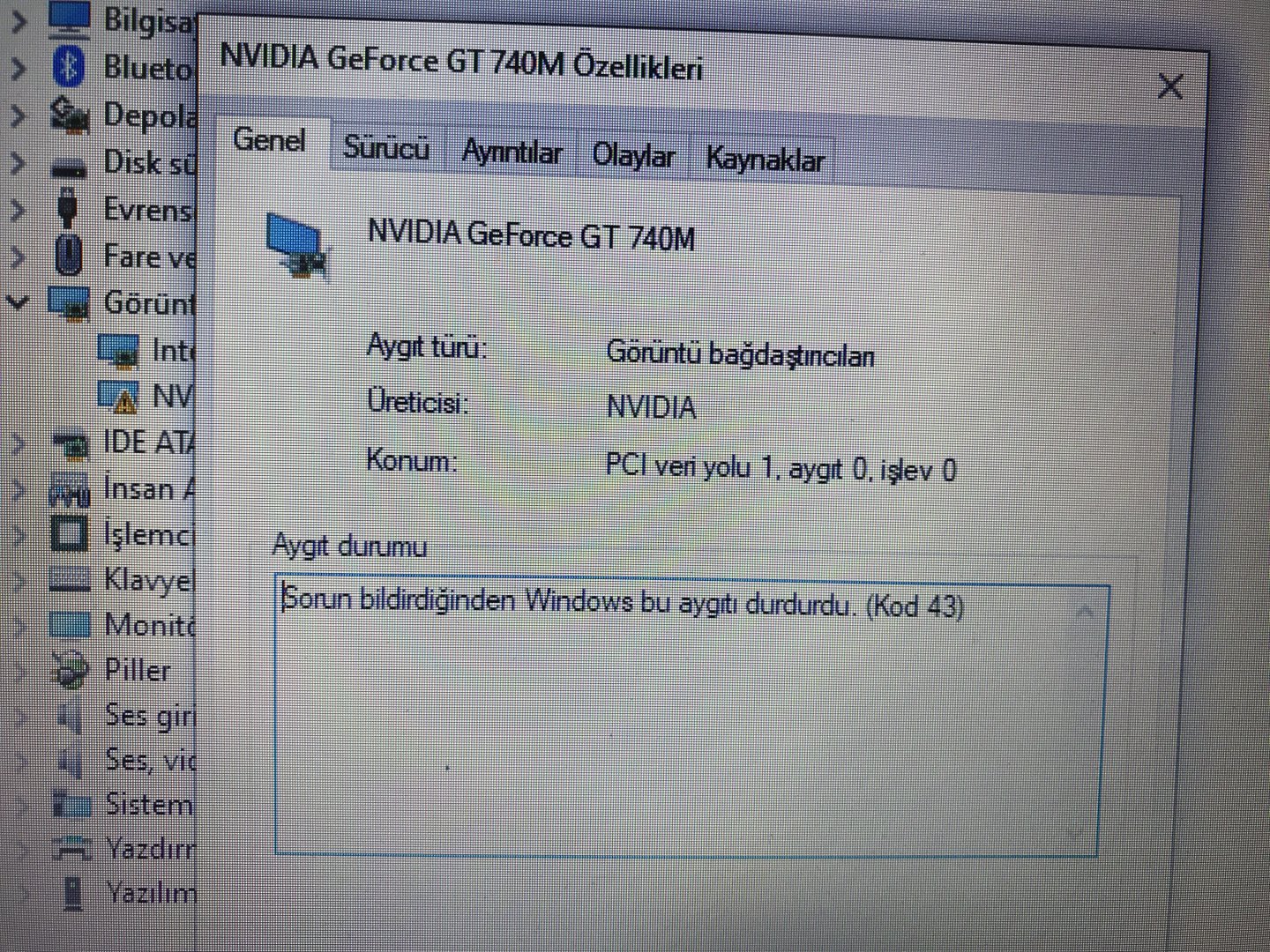Select the Monitör category icon

coord(70,625)
